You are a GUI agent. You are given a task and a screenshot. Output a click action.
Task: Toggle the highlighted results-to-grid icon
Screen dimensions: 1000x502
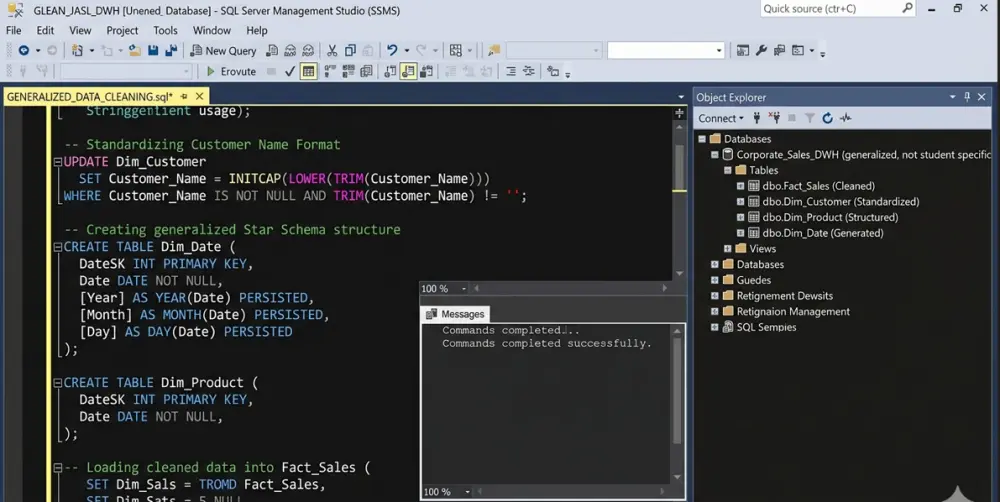point(309,71)
